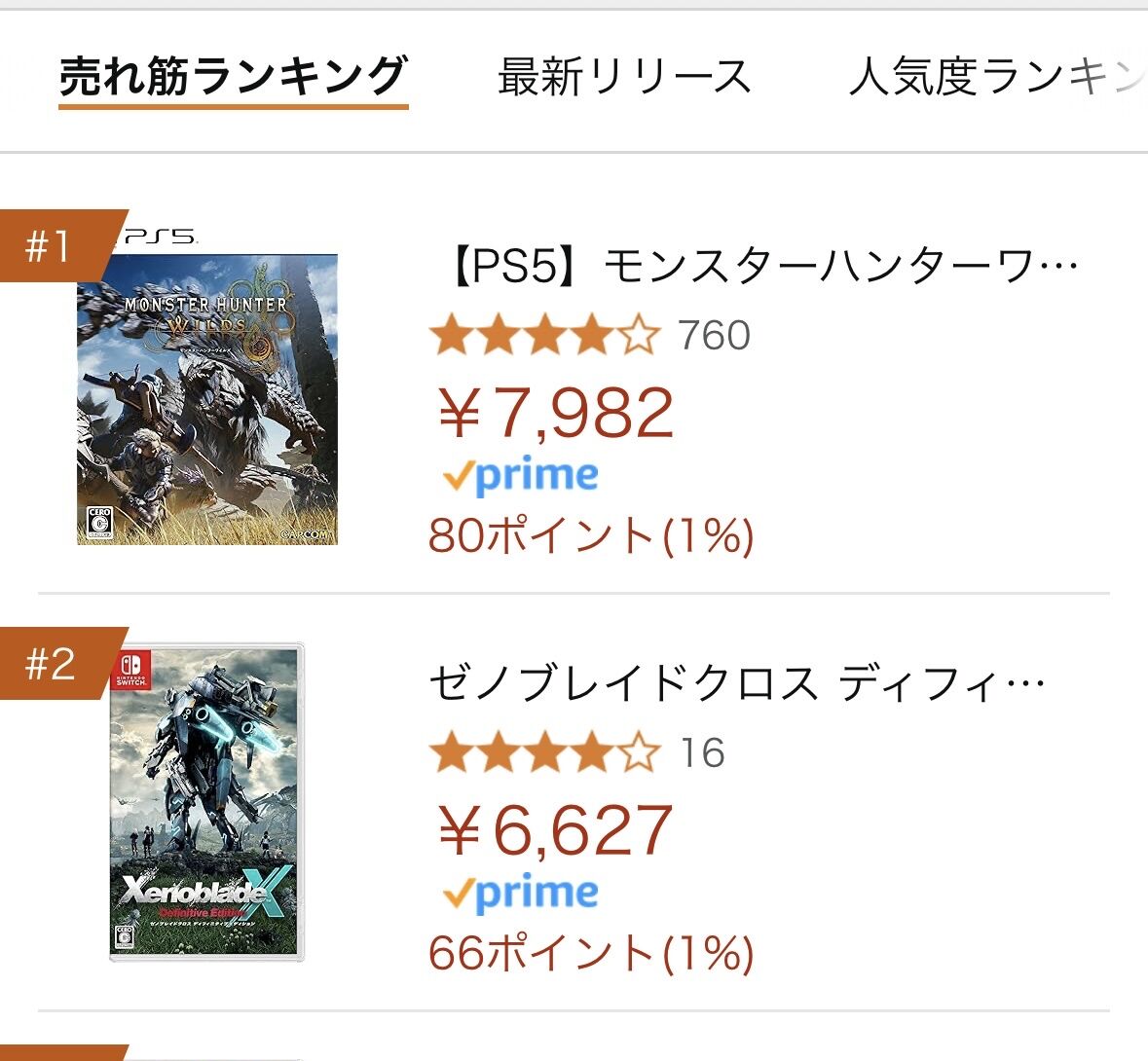Image resolution: width=1148 pixels, height=1061 pixels.
Task: Click the PS5 logo above cover
Action: pos(156,237)
